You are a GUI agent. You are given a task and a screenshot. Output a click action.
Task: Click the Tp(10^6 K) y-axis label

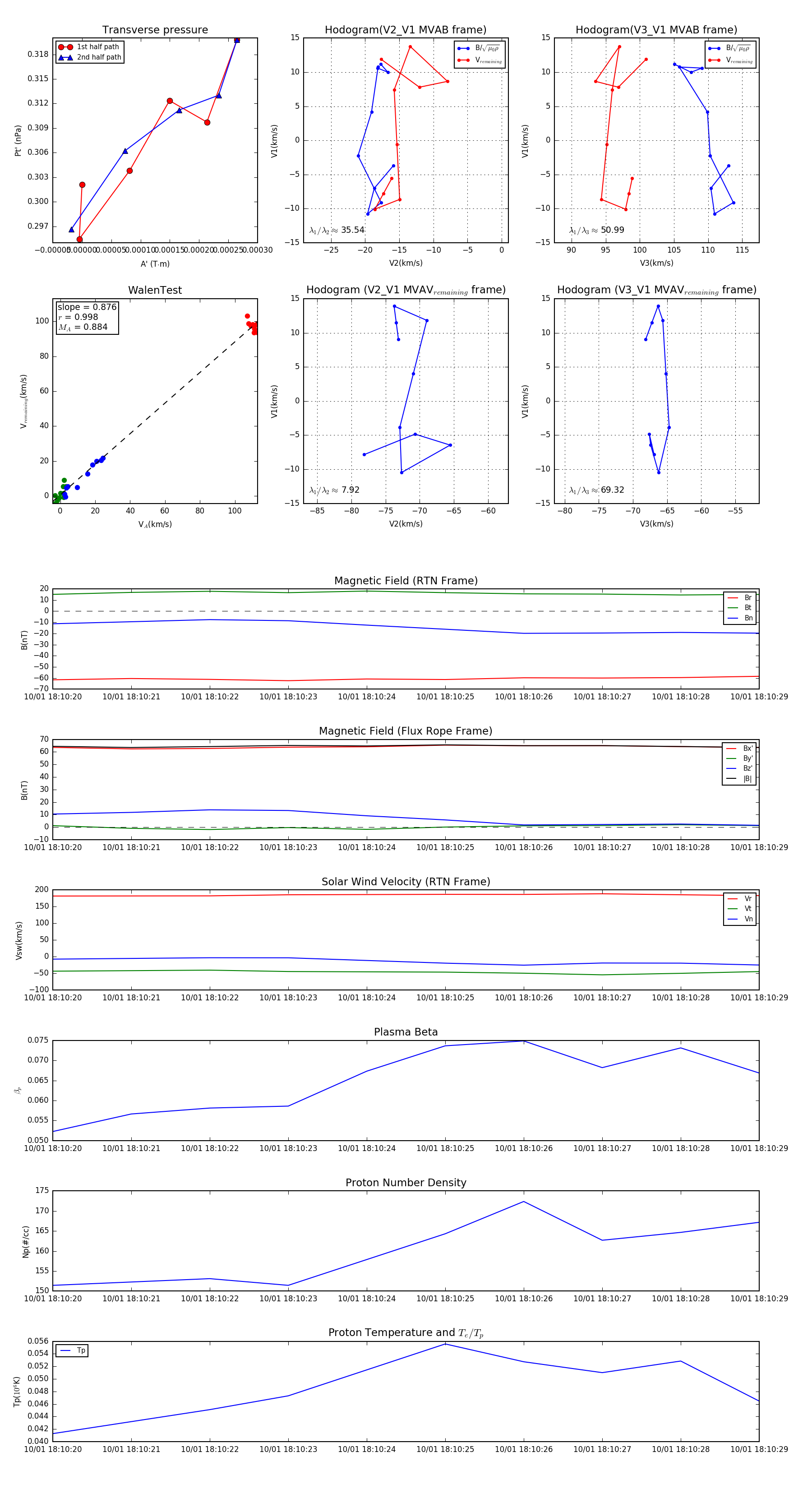click(17, 1392)
